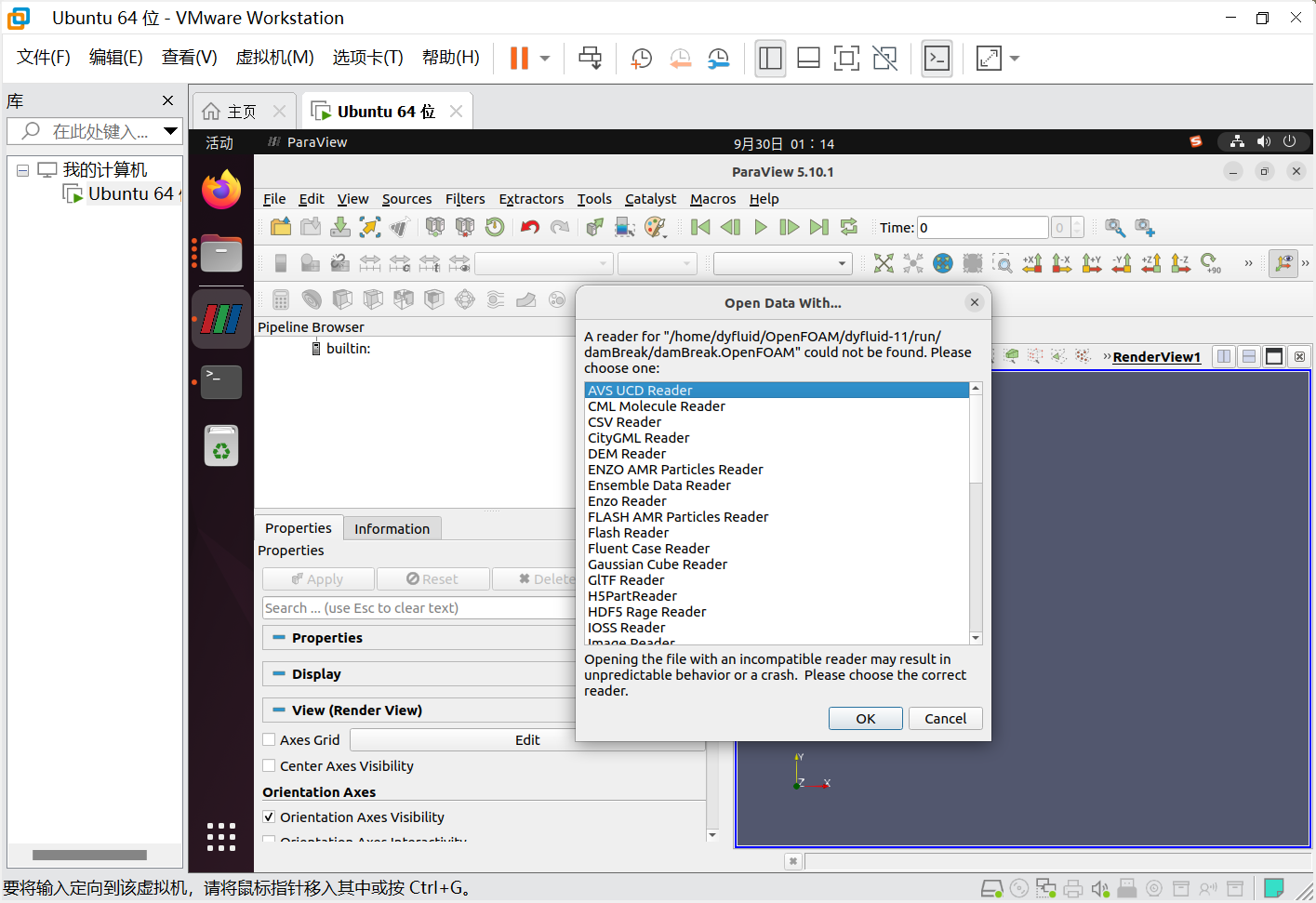The image size is (1316, 903).
Task: Open the Trash icon in Ubuntu dock
Action: (221, 445)
